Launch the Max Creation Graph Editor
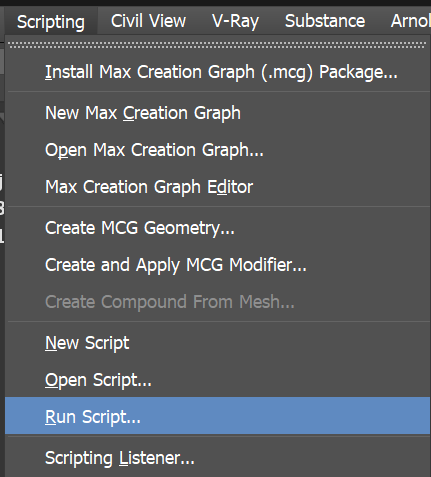 [x=218, y=187]
